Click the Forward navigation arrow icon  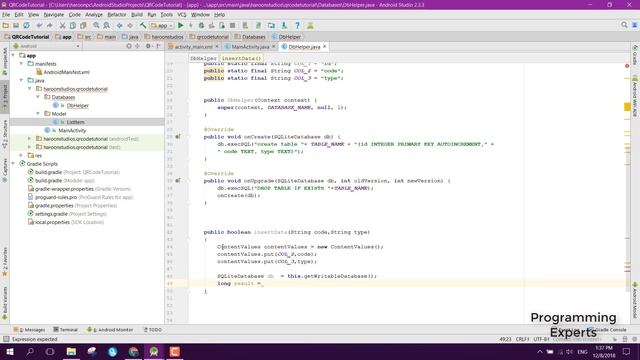pyautogui.click(x=130, y=25)
